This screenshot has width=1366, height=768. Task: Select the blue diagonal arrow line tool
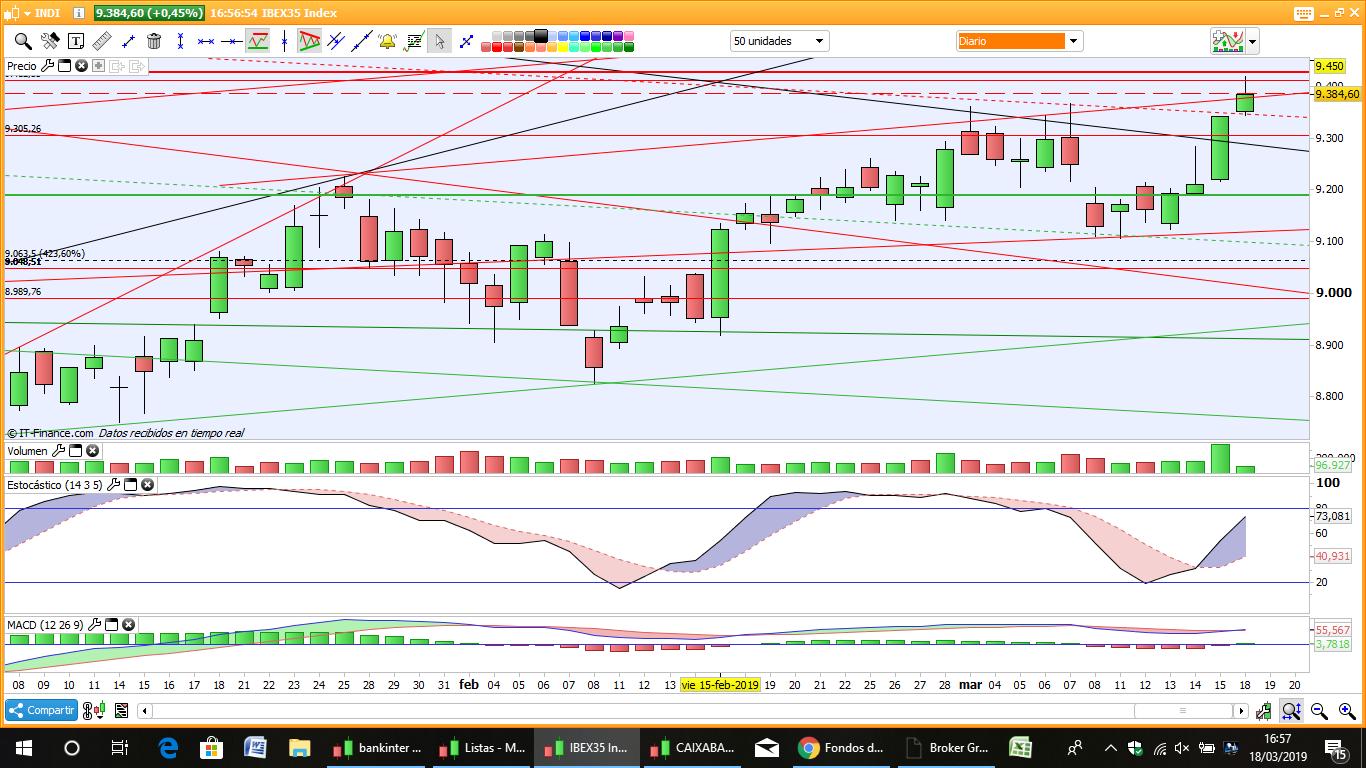click(466, 41)
